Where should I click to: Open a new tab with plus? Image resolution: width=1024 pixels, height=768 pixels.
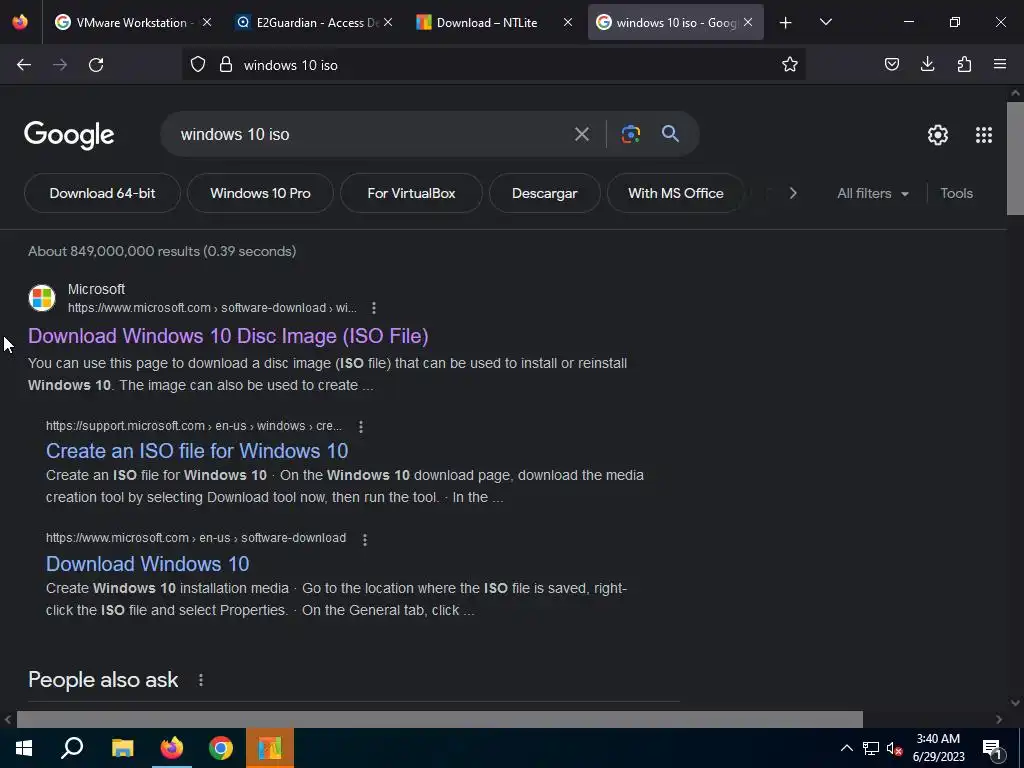coord(785,22)
